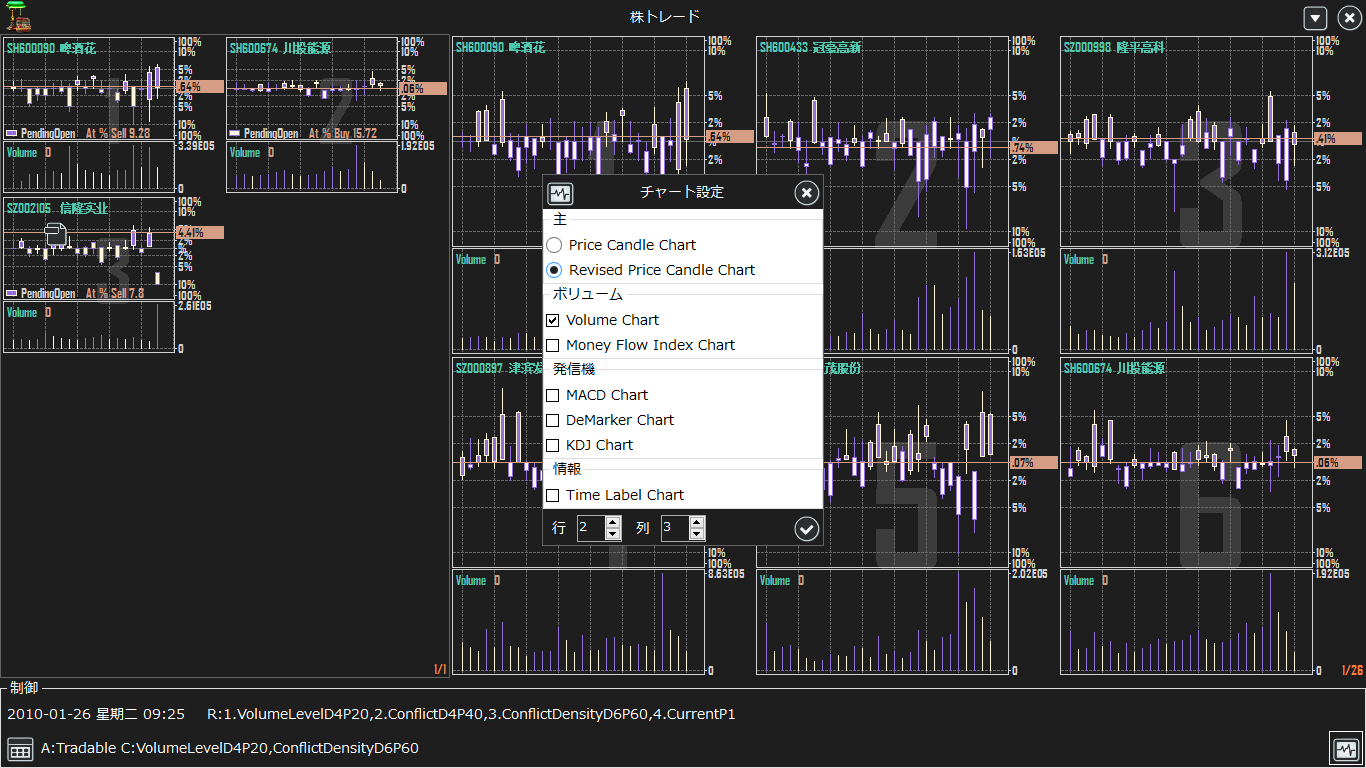Click the R:1.VolumeLevelD4P20 rules status text

point(471,715)
